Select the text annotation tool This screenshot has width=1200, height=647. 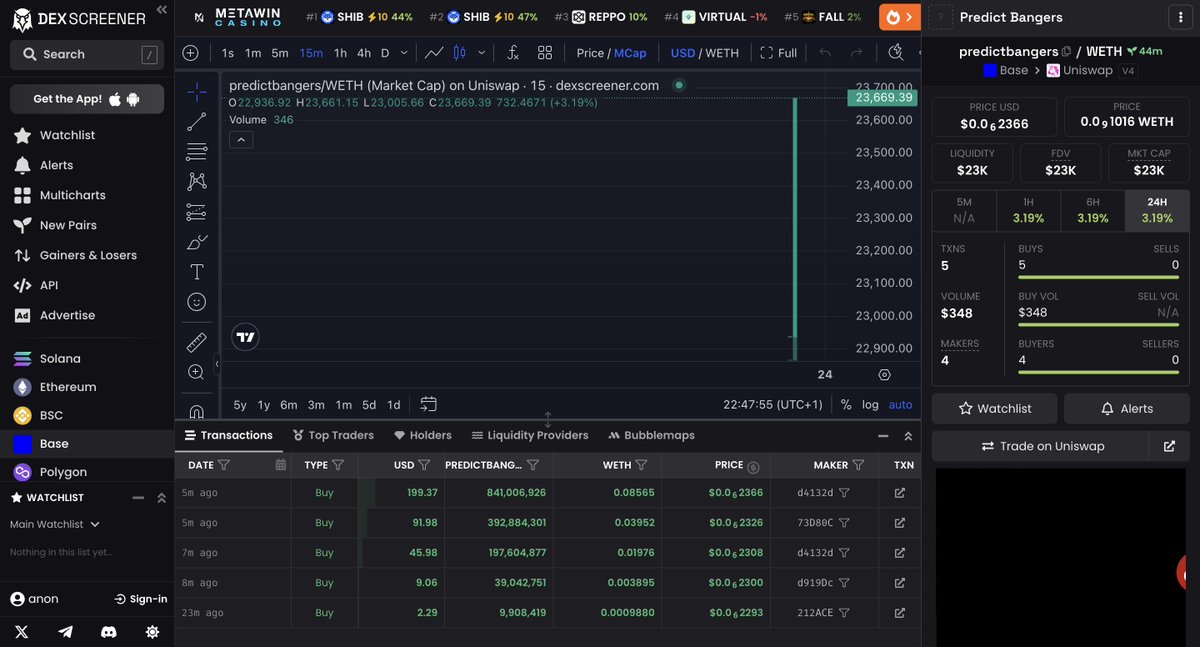[x=197, y=272]
